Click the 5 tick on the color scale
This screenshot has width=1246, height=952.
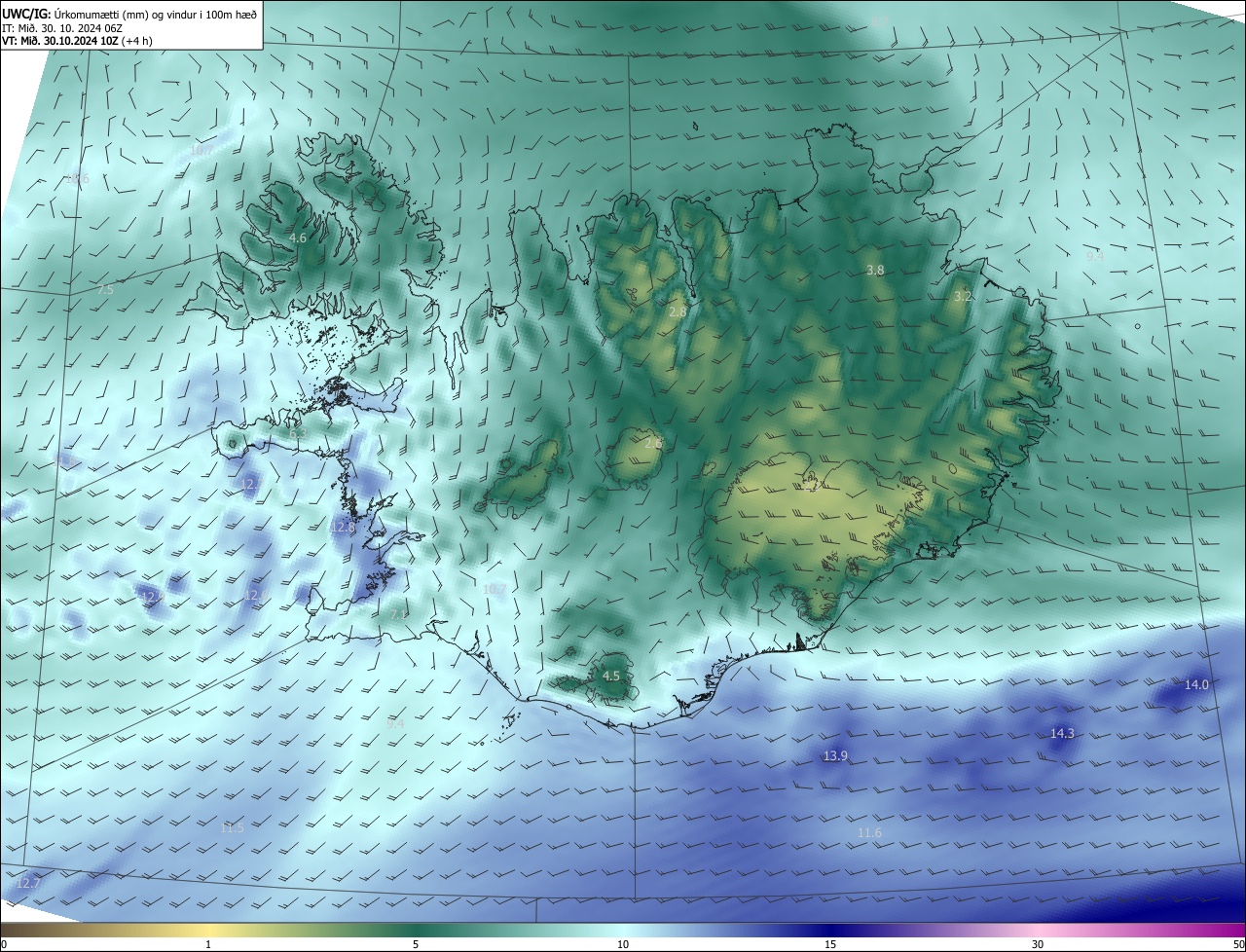[x=416, y=944]
